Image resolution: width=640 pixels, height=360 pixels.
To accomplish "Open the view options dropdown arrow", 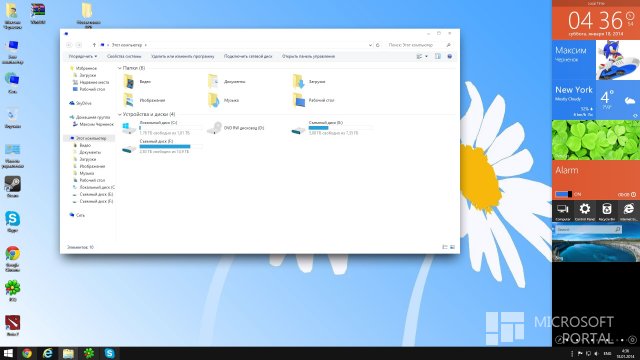I will pos(427,56).
